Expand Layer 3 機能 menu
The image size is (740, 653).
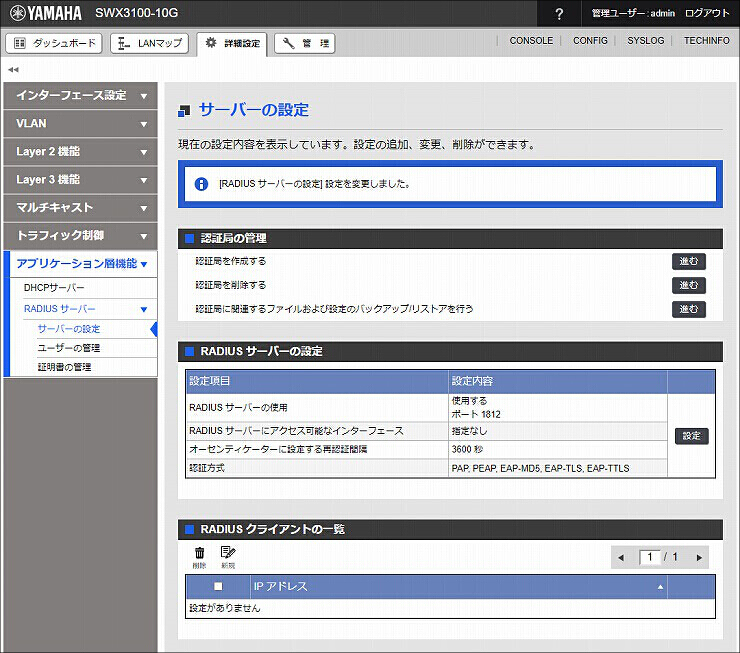[x=80, y=180]
